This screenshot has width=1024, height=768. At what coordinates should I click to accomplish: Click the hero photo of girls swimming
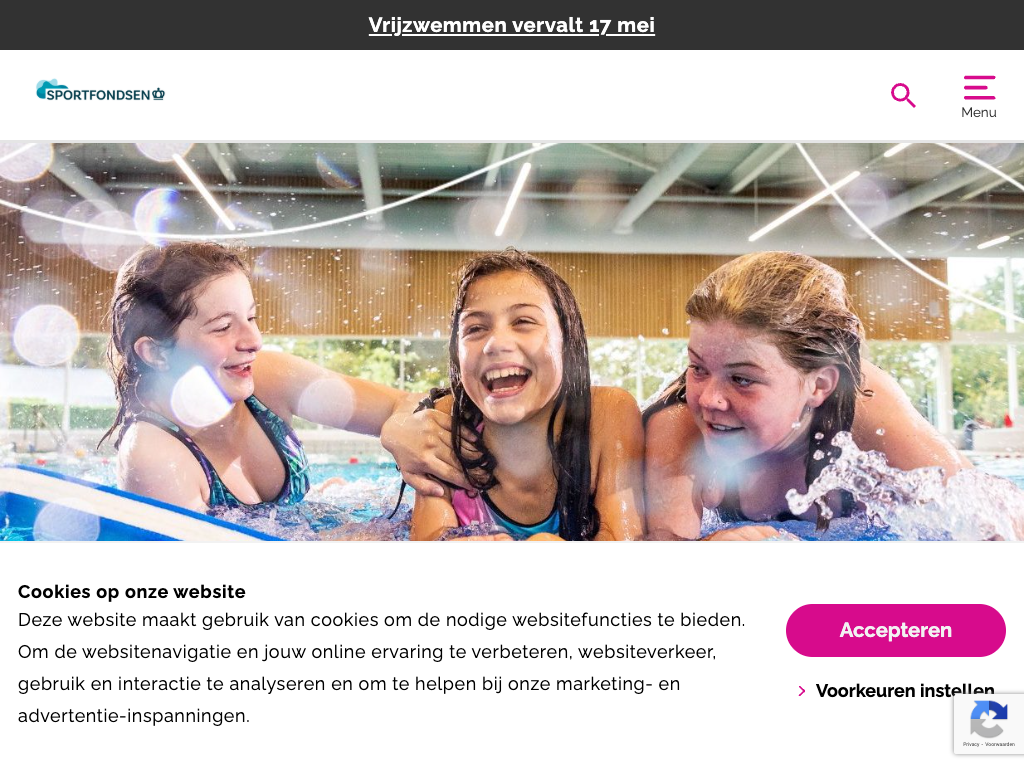click(x=512, y=342)
